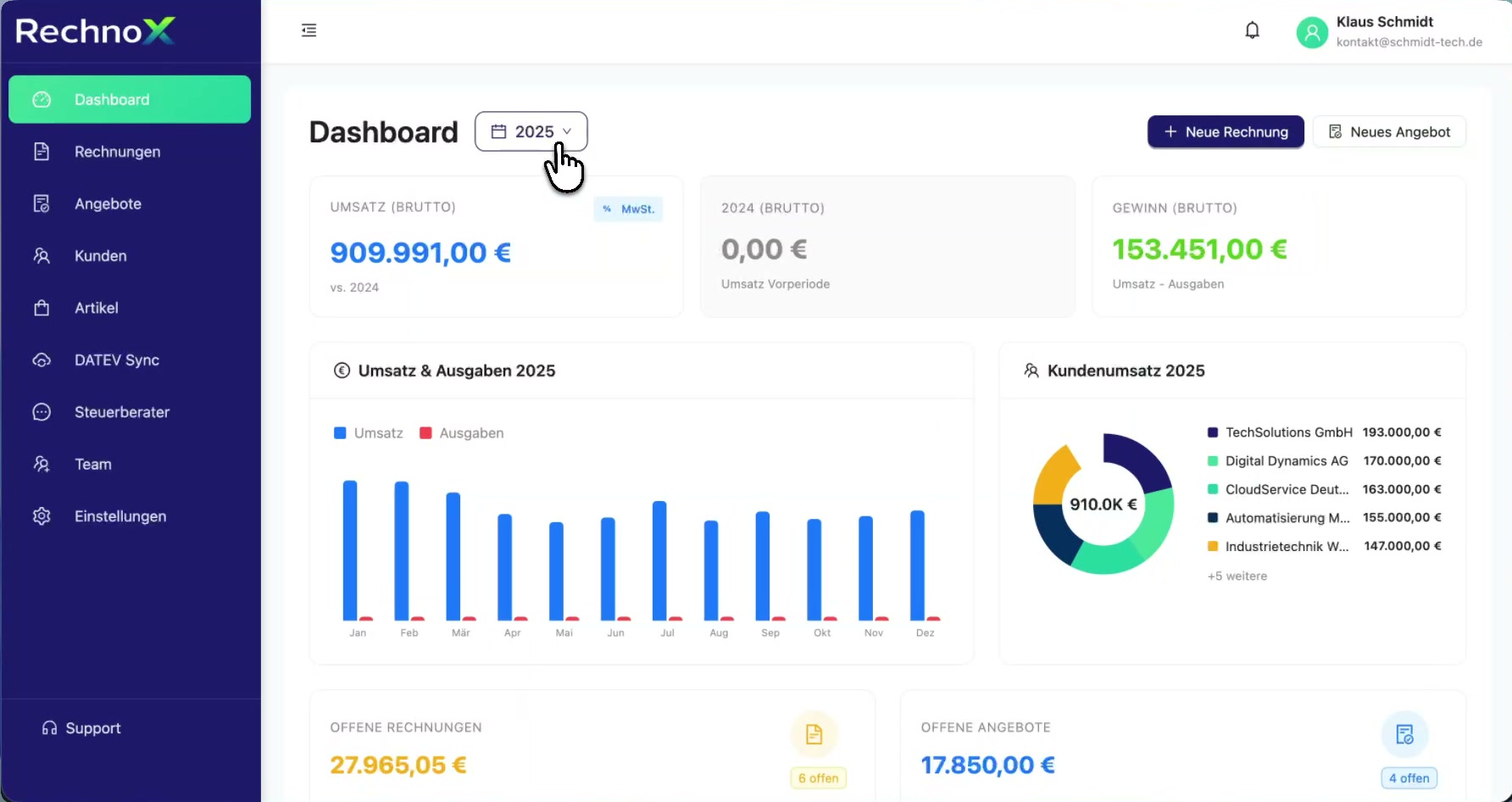Viewport: 1512px width, 802px height.
Task: Click the Dez revenue bar
Action: [917, 565]
